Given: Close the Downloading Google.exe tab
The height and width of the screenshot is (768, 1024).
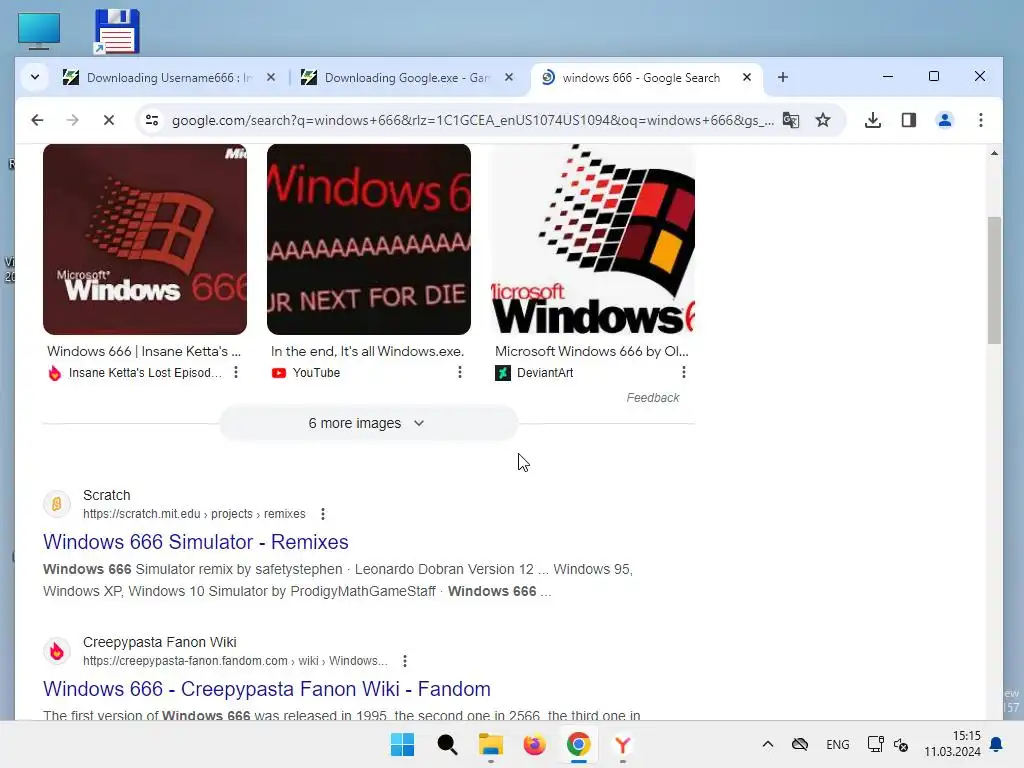Looking at the screenshot, I should 509,78.
